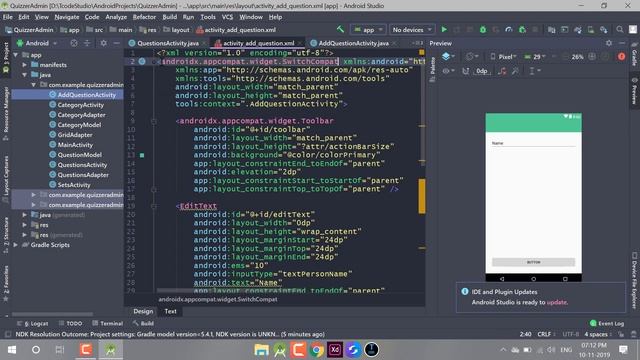Hide Project tool window minus icon
640x360 pixels.
click(x=116, y=43)
